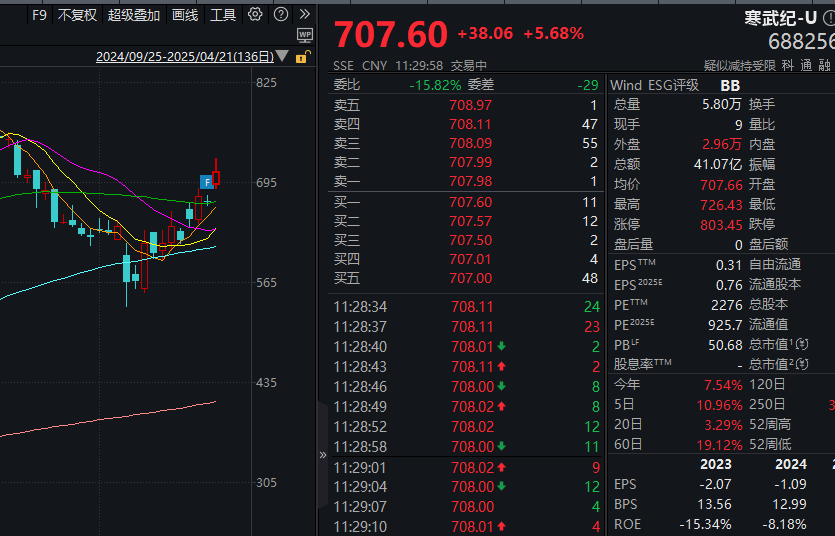Open the settings gear icon
This screenshot has width=835, height=536.
(255, 15)
